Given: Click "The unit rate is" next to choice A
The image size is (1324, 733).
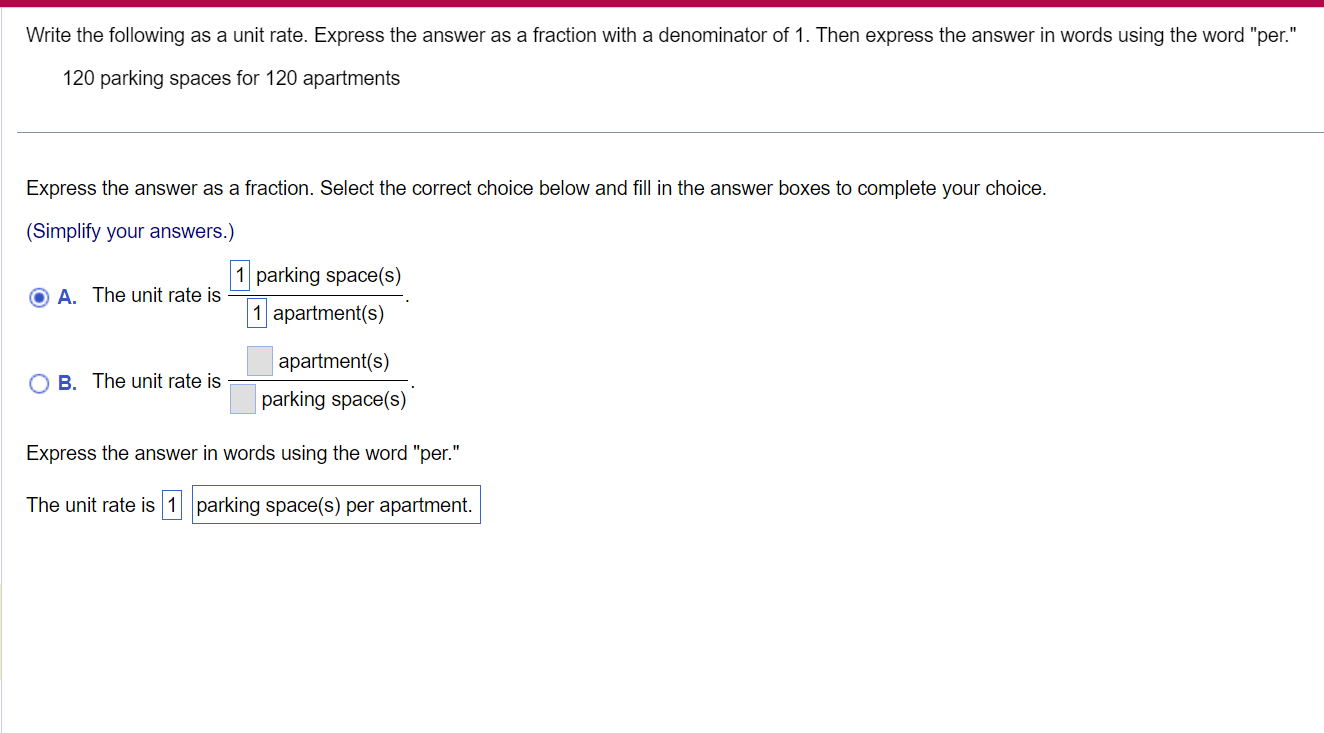Looking at the screenshot, I should (x=156, y=295).
